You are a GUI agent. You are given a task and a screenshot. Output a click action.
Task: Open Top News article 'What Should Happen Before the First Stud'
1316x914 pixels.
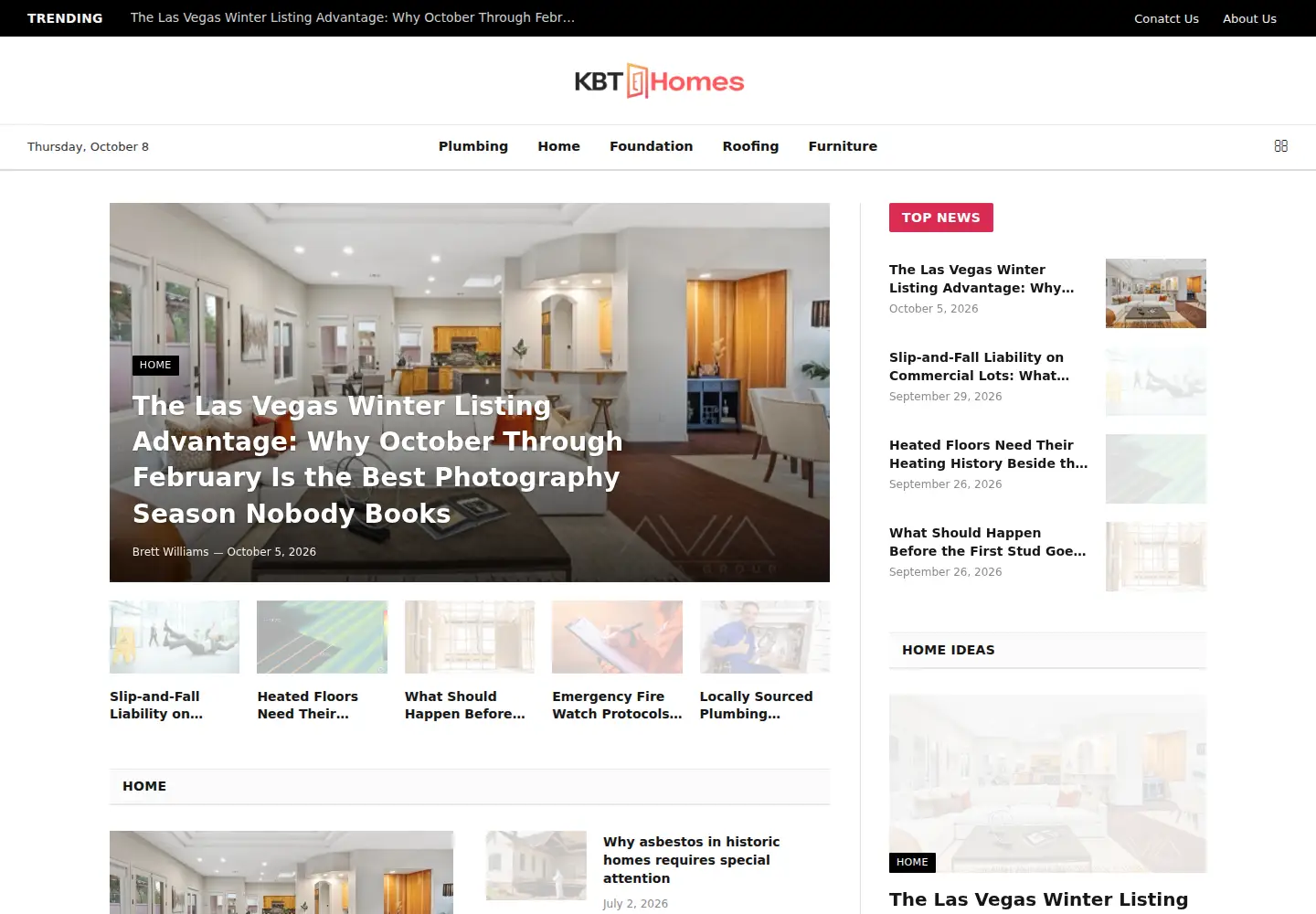[x=988, y=542]
